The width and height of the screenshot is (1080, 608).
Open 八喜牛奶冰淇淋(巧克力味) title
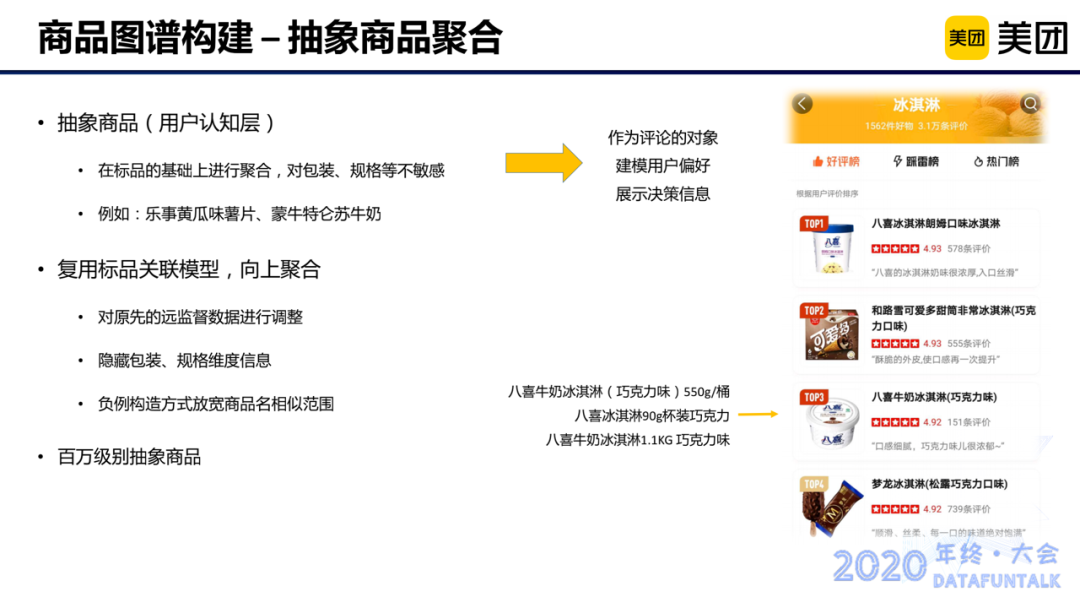[x=934, y=397]
